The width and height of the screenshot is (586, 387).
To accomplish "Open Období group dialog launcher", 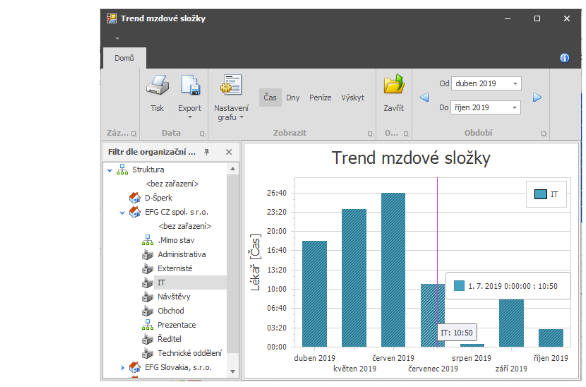I will [x=543, y=133].
